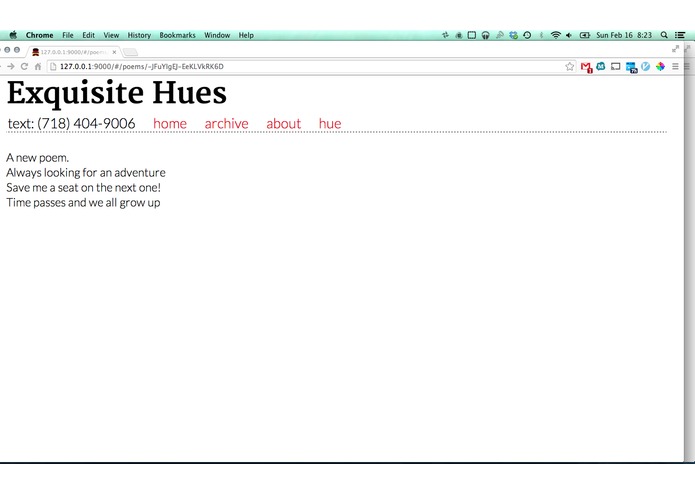Screen dimensions: 695x494
Task: Open the archive link
Action: click(226, 124)
